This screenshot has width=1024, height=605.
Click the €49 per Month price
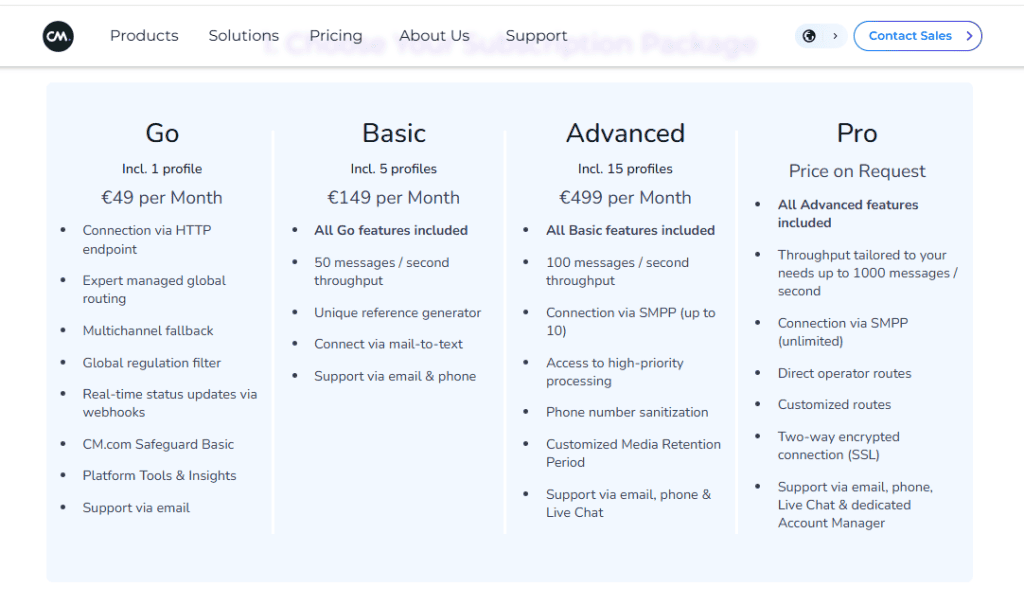pos(162,198)
